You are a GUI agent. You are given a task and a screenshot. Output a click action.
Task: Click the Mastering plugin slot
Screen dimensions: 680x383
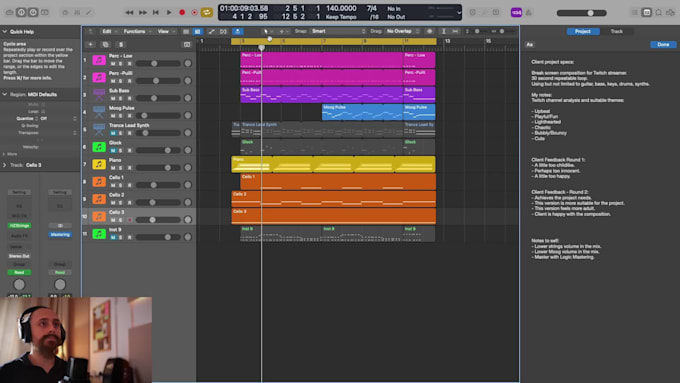60,234
